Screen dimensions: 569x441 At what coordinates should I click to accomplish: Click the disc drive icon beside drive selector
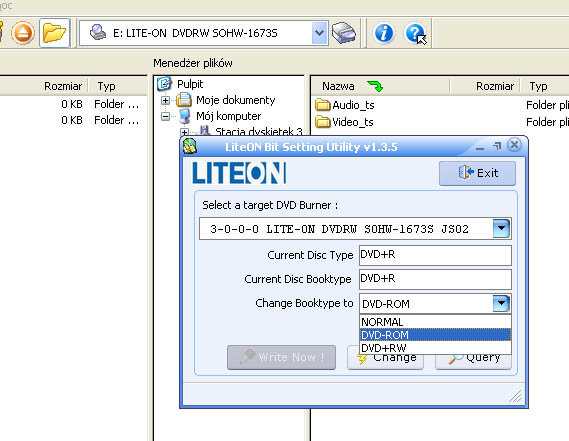344,33
